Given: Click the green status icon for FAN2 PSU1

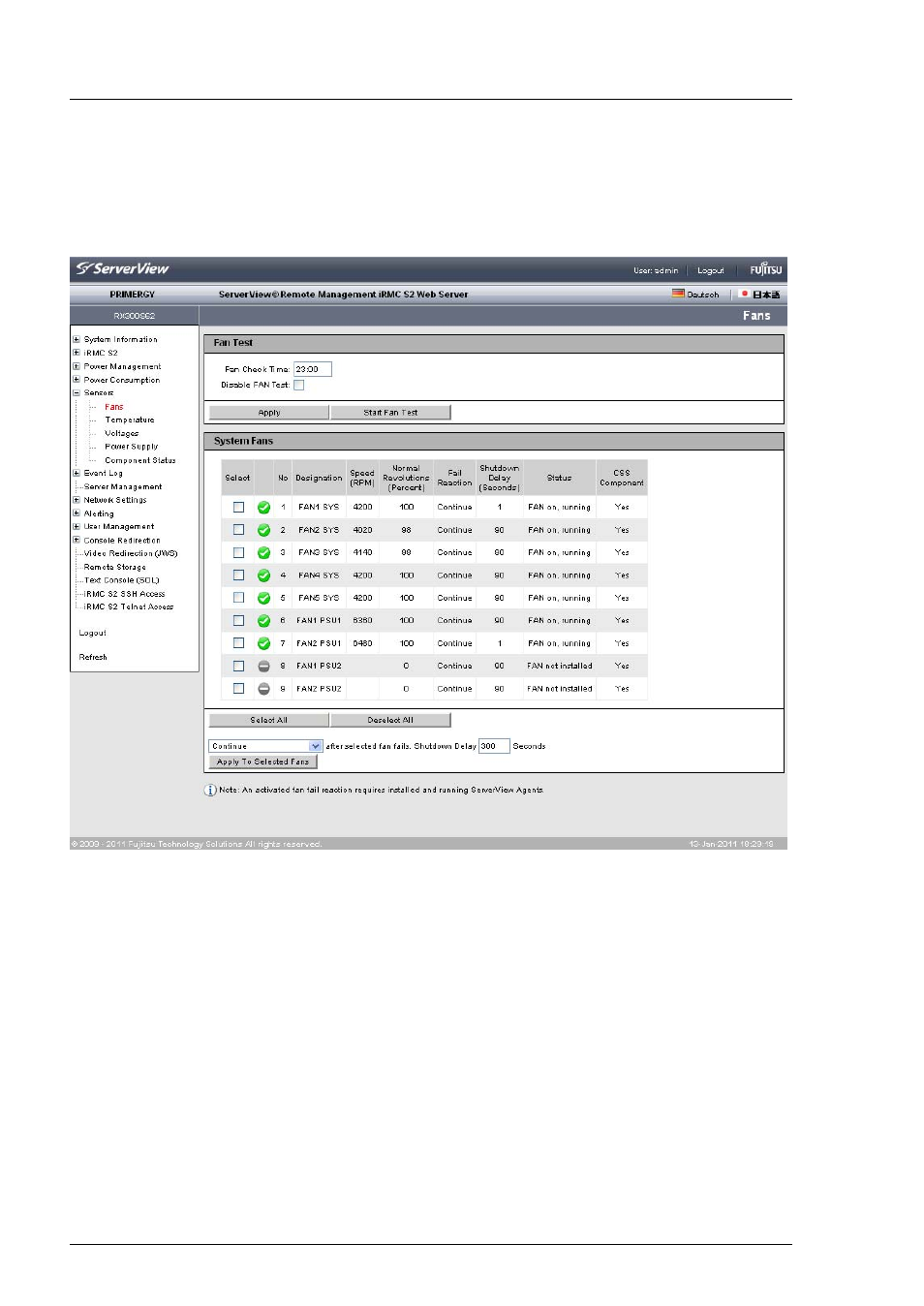Looking at the screenshot, I should pyautogui.click(x=263, y=643).
